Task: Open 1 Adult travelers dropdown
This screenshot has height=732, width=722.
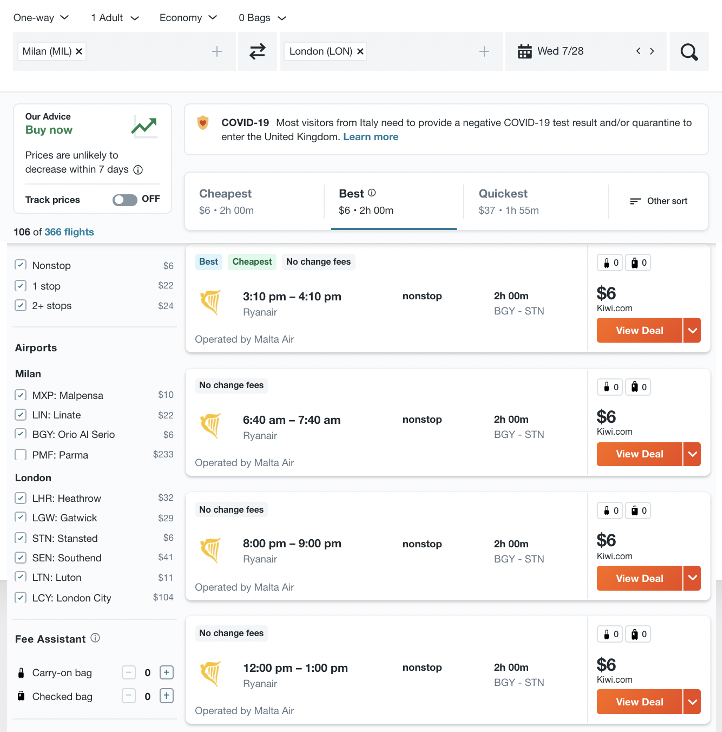Action: [115, 18]
